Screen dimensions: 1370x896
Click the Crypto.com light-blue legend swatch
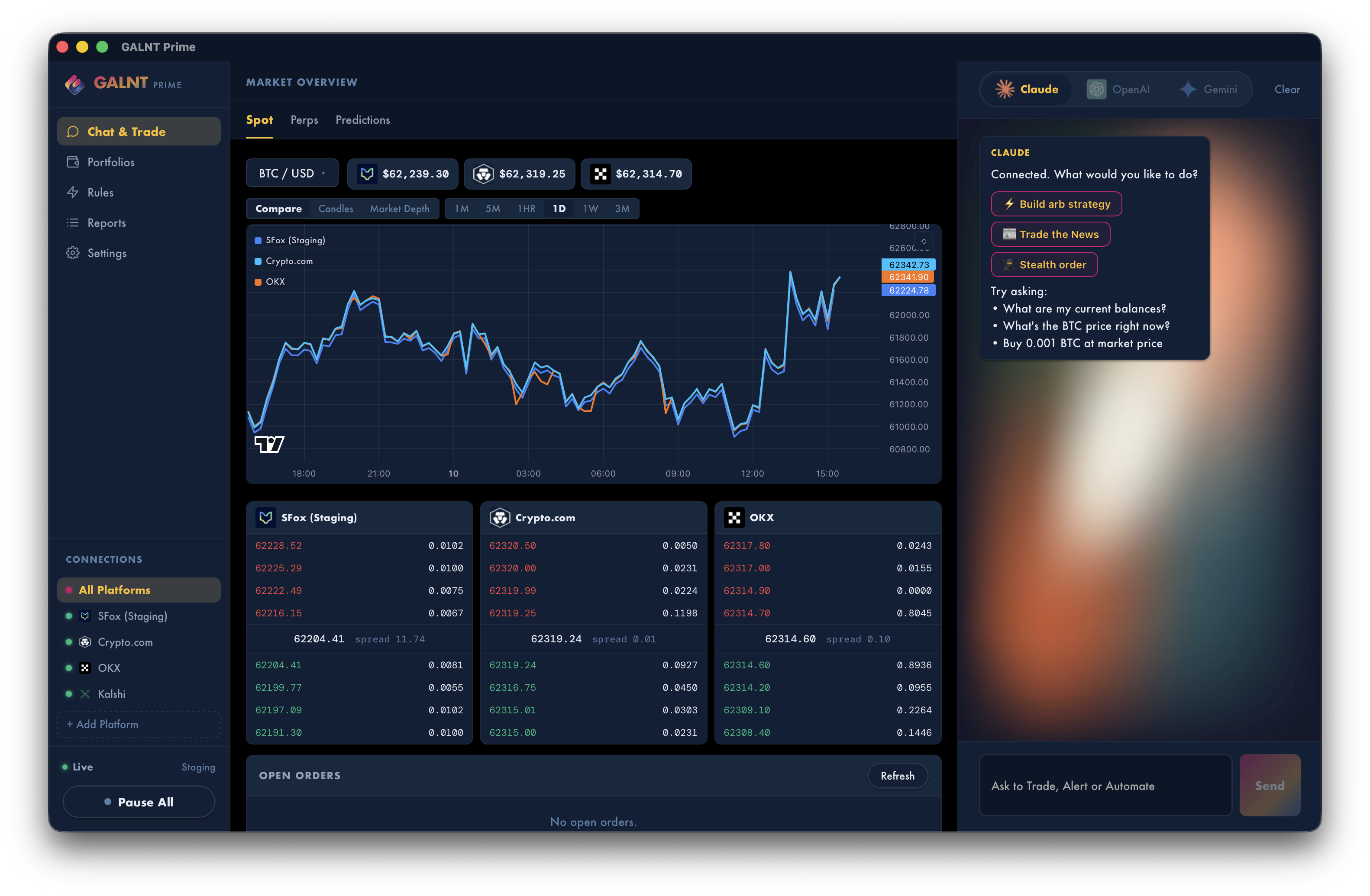click(x=258, y=261)
